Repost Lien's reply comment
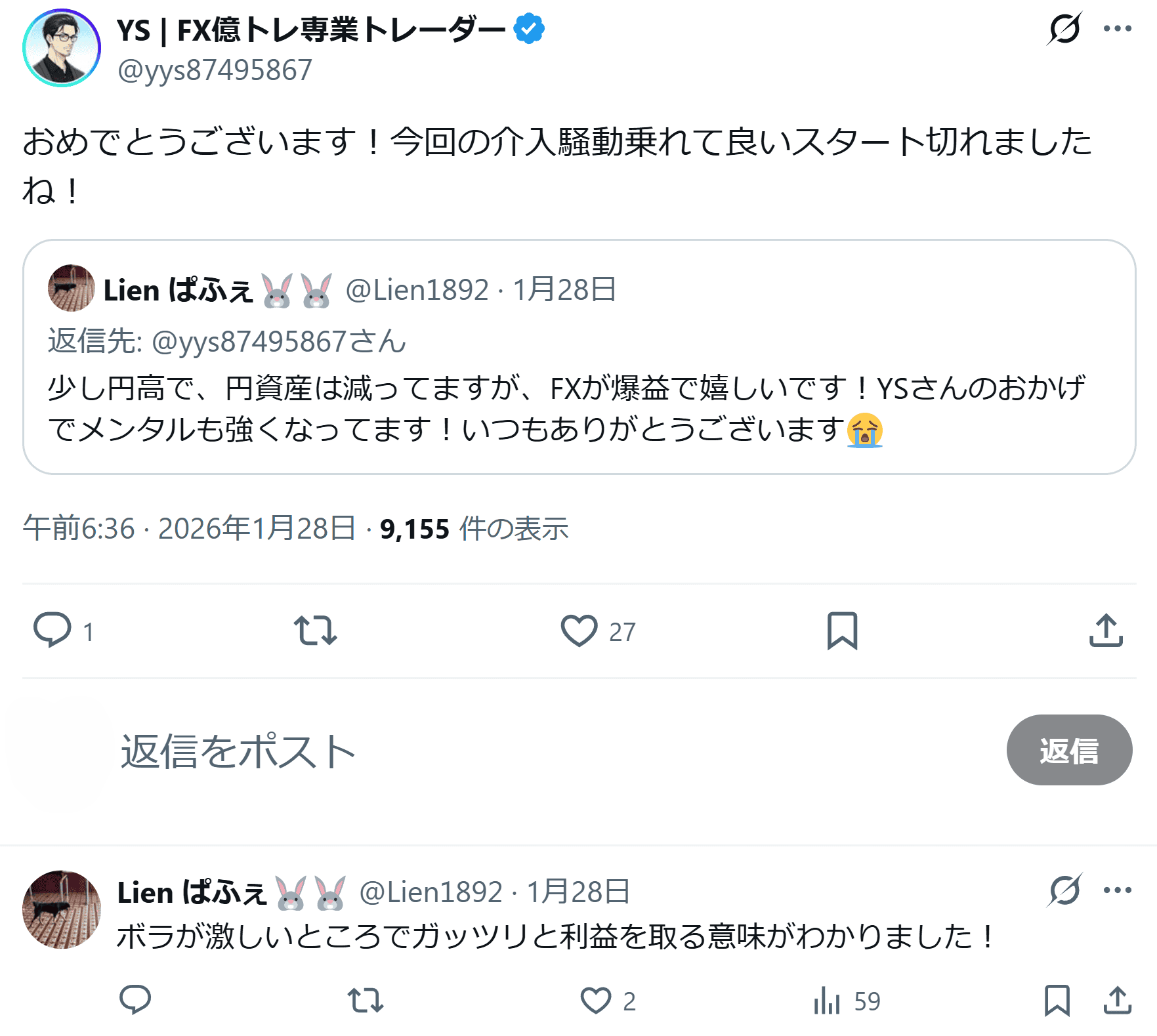Viewport: 1157px width, 1036px height. [366, 1001]
